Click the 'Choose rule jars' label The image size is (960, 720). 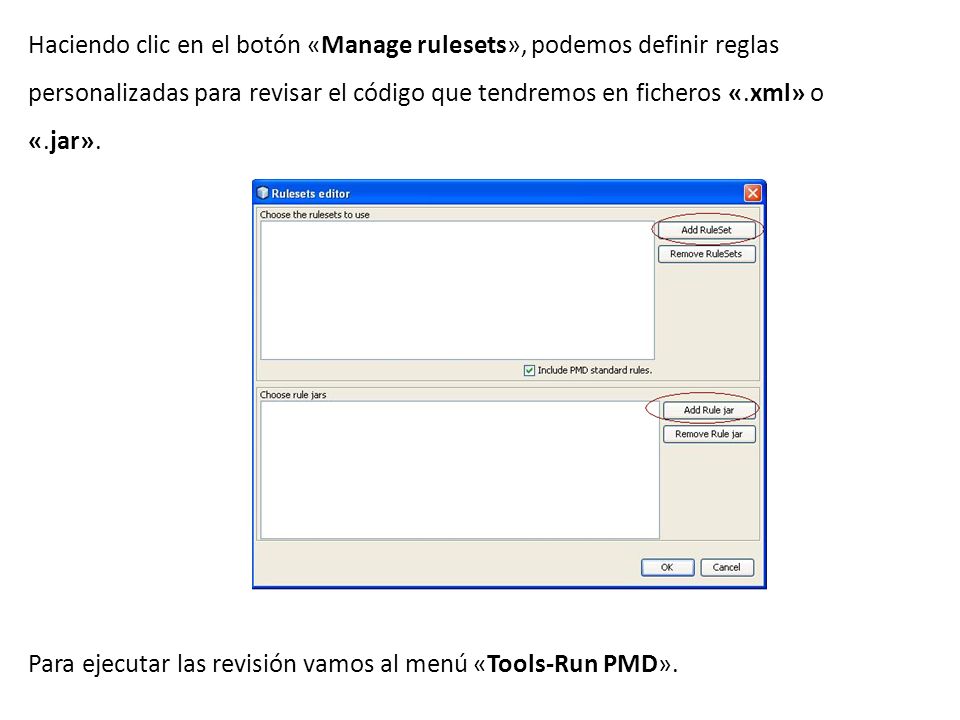point(293,395)
